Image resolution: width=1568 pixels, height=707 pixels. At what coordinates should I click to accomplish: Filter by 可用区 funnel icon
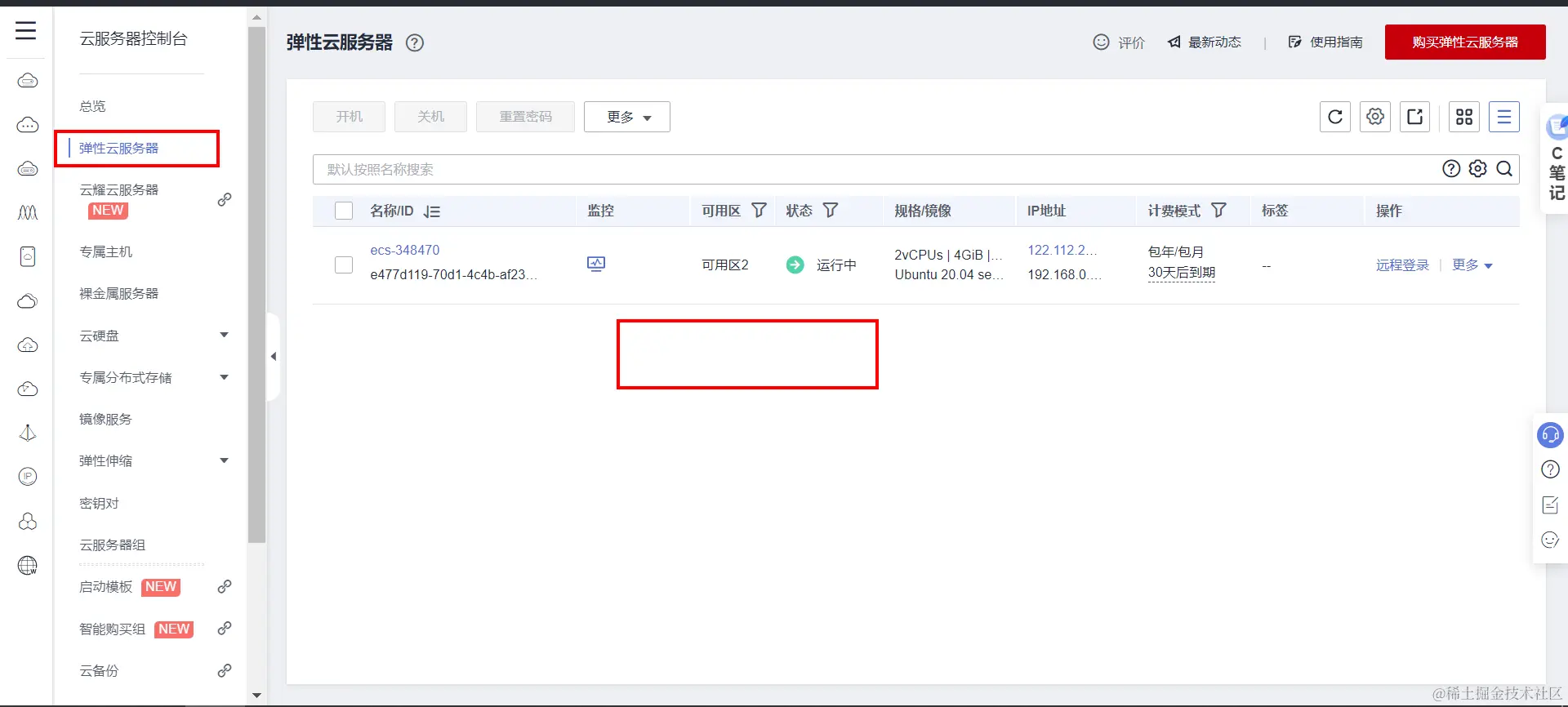point(759,211)
